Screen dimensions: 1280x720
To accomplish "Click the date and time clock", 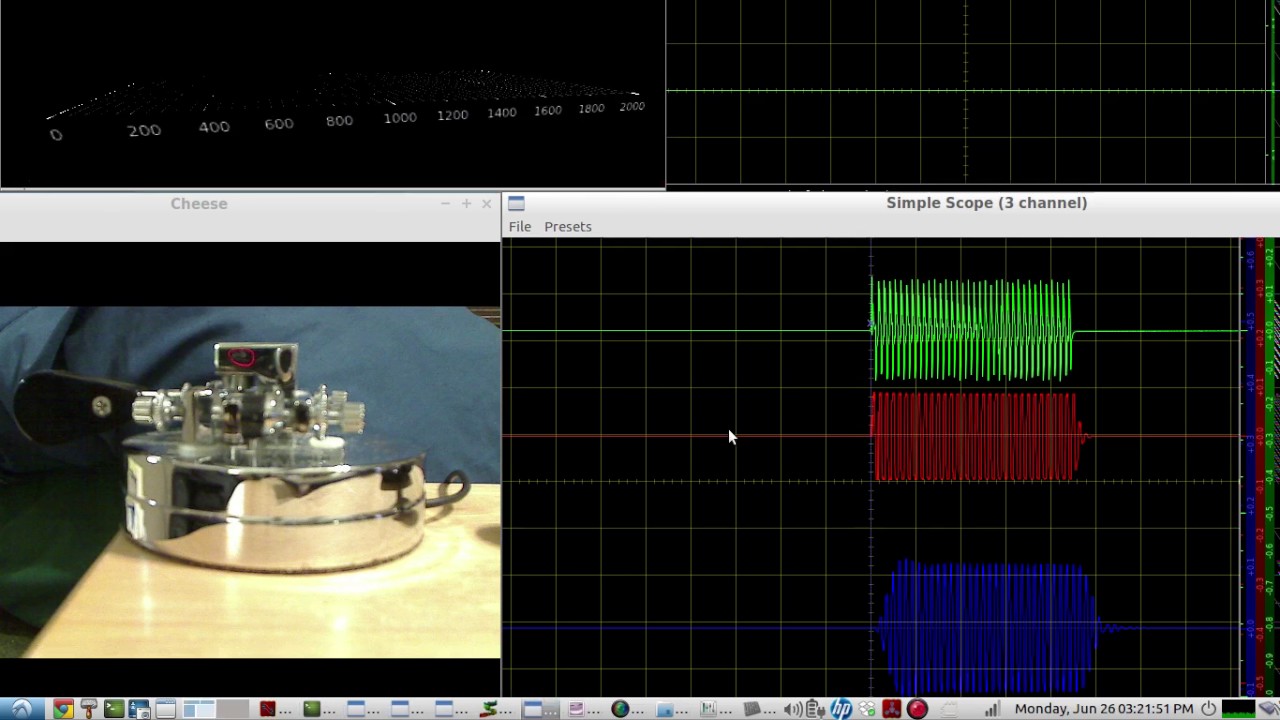I will [1104, 708].
